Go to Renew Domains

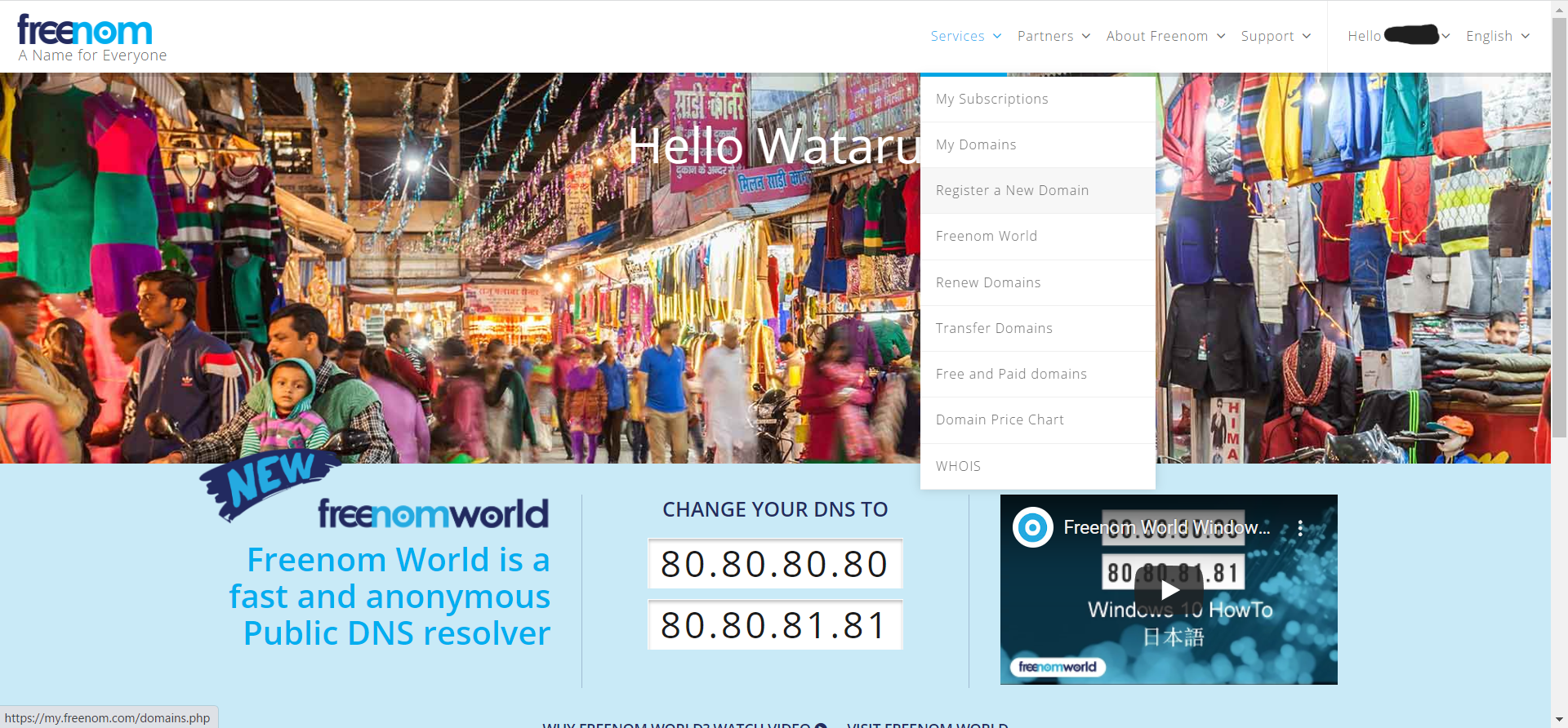[x=1038, y=282]
